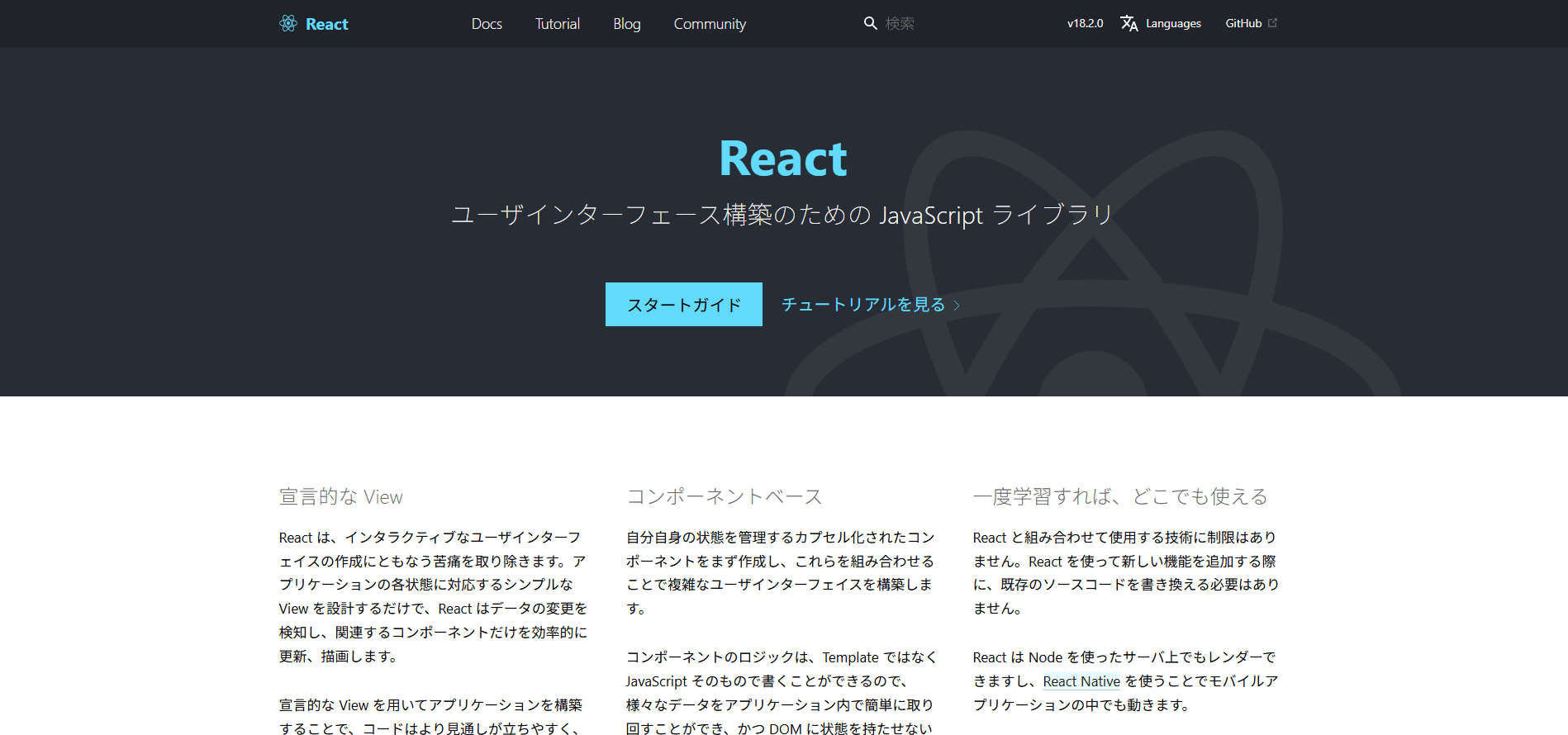
Task: Click the スタートガイド button
Action: 684,304
